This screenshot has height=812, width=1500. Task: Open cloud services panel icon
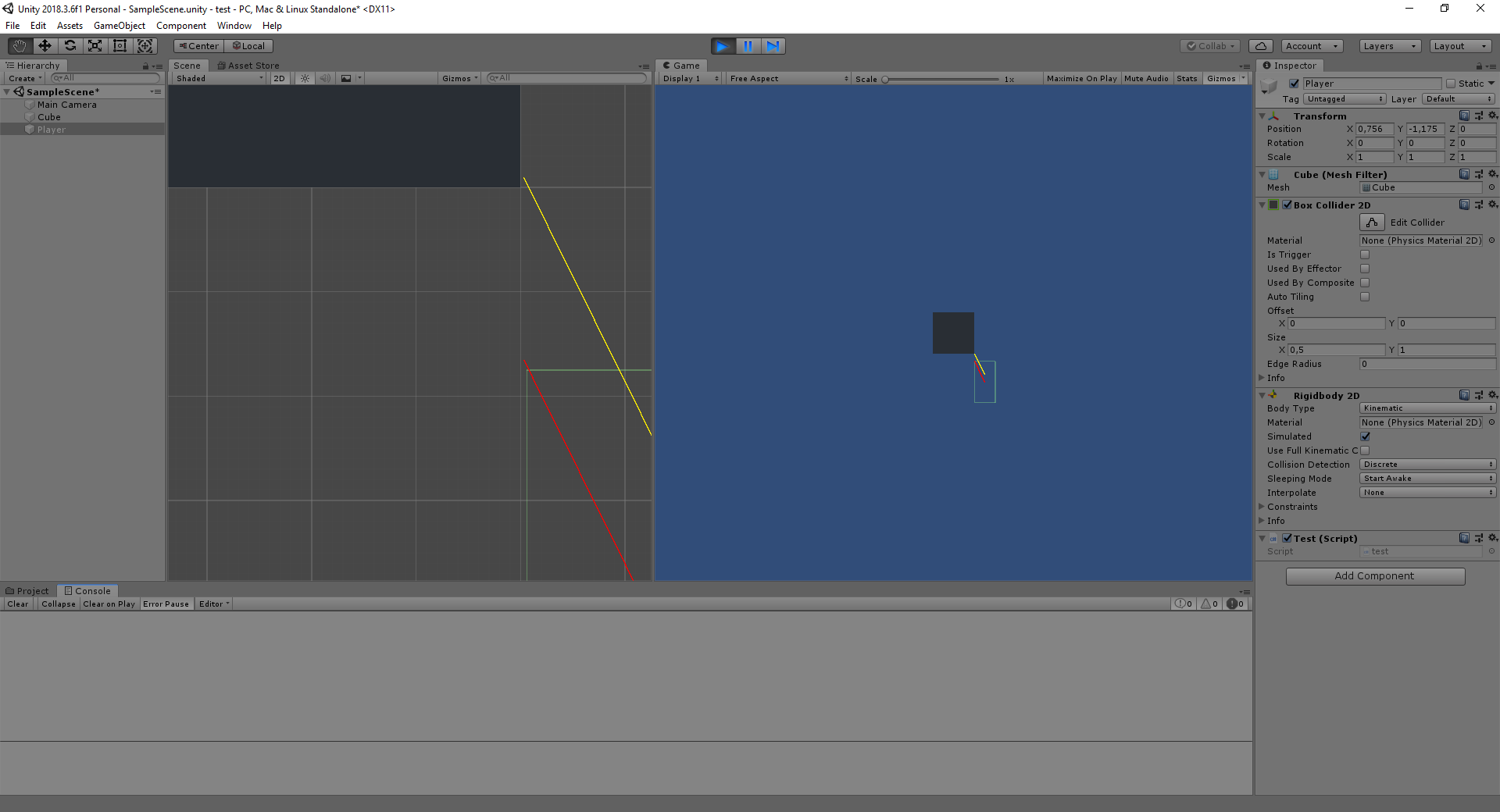pyautogui.click(x=1260, y=46)
